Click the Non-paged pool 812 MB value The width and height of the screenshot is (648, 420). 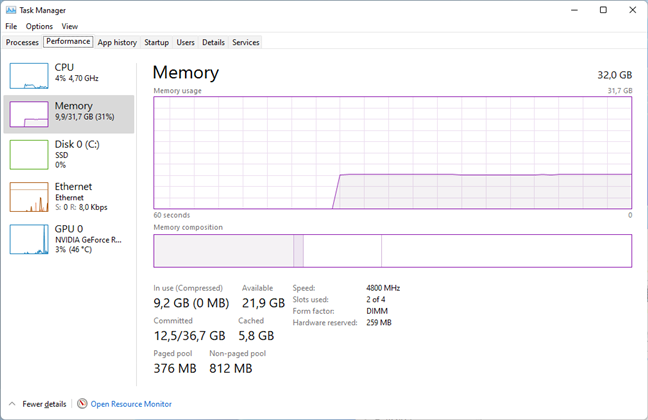[231, 368]
